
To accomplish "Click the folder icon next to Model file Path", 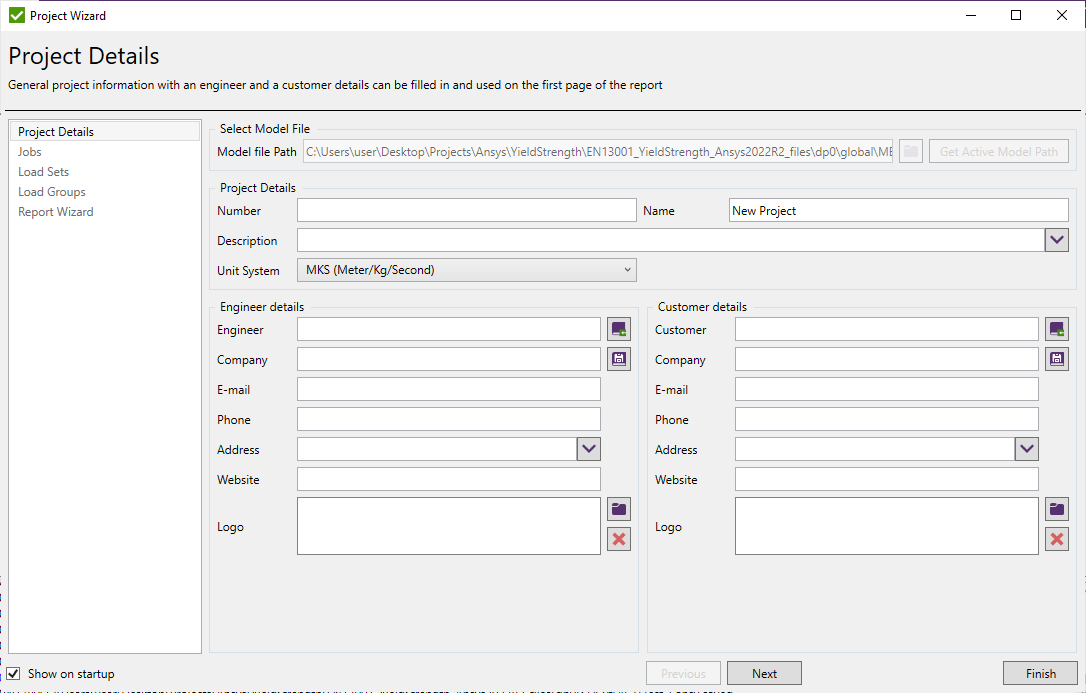I will pyautogui.click(x=911, y=152).
